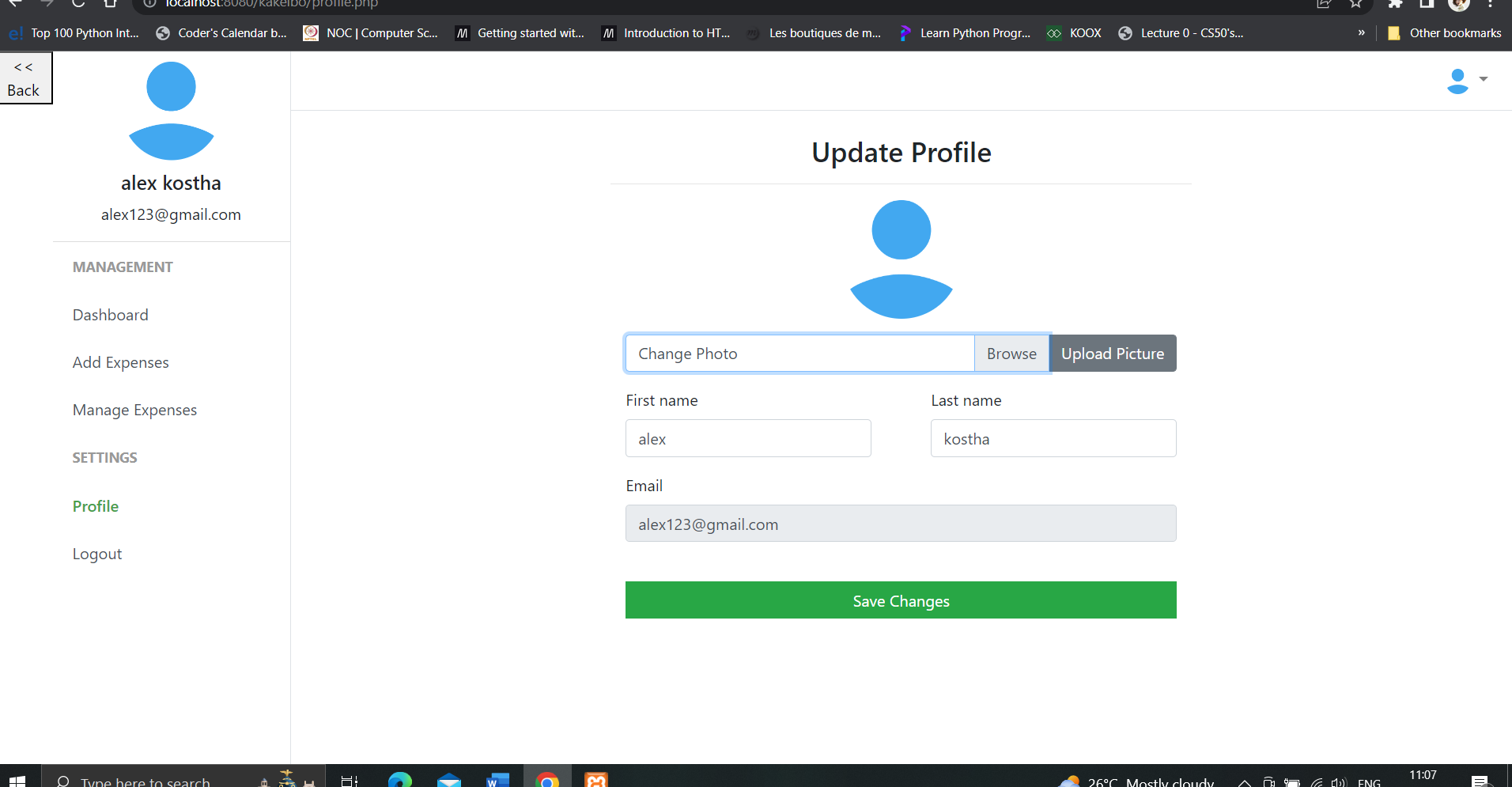Click Browse to choose a photo
1512x787 pixels.
point(1011,354)
